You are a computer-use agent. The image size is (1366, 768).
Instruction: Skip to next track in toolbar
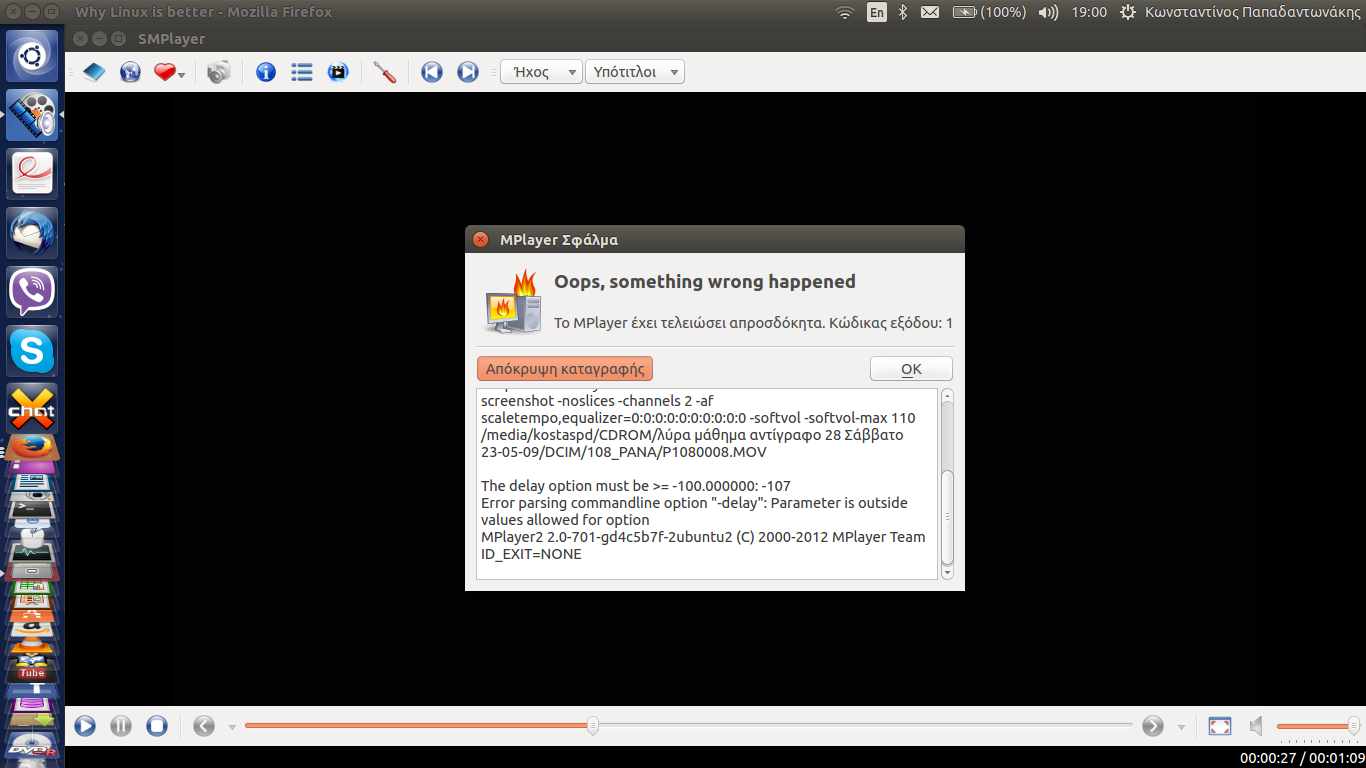(x=468, y=72)
